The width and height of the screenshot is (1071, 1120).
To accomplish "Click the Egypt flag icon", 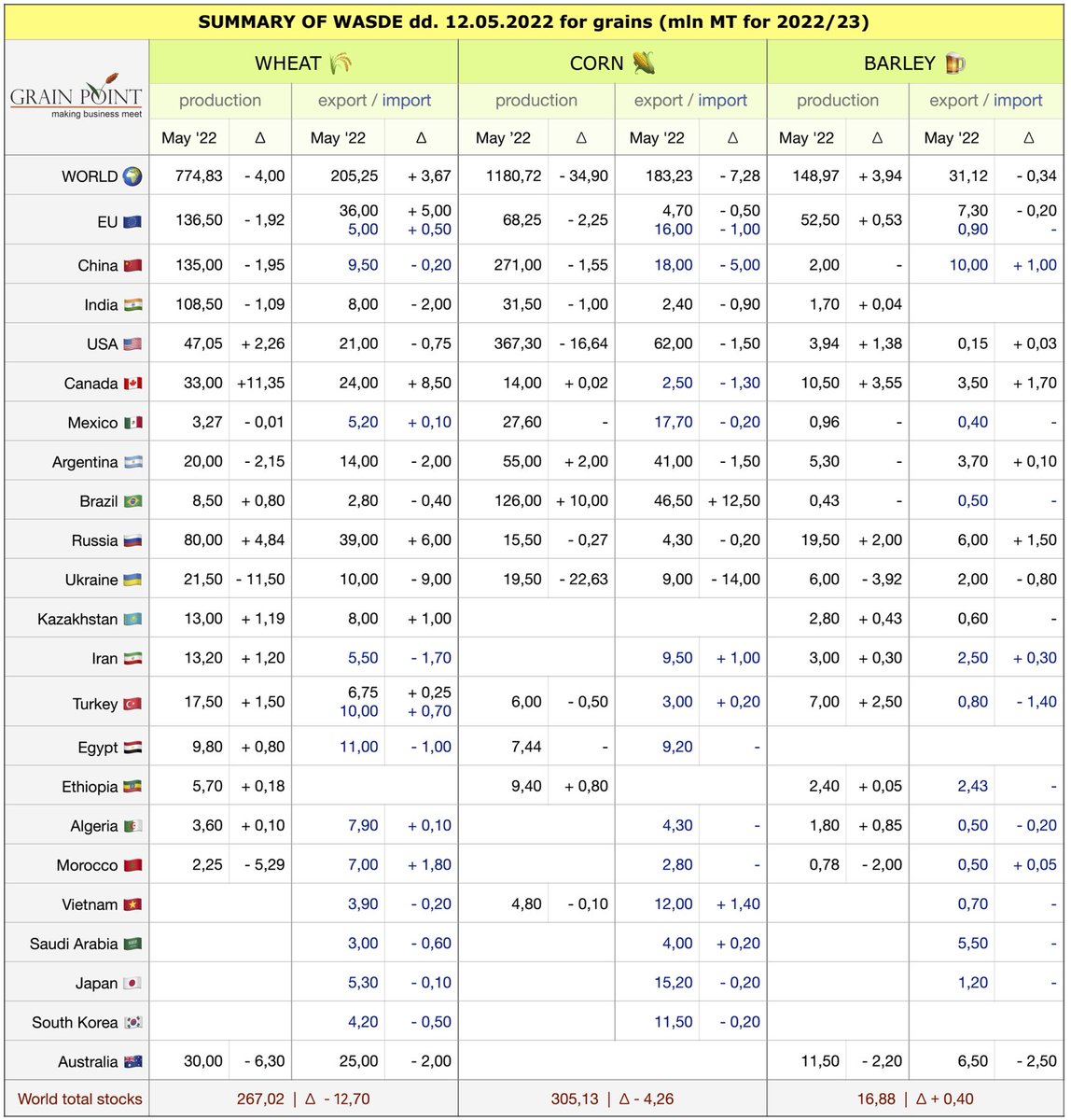I will click(x=132, y=747).
